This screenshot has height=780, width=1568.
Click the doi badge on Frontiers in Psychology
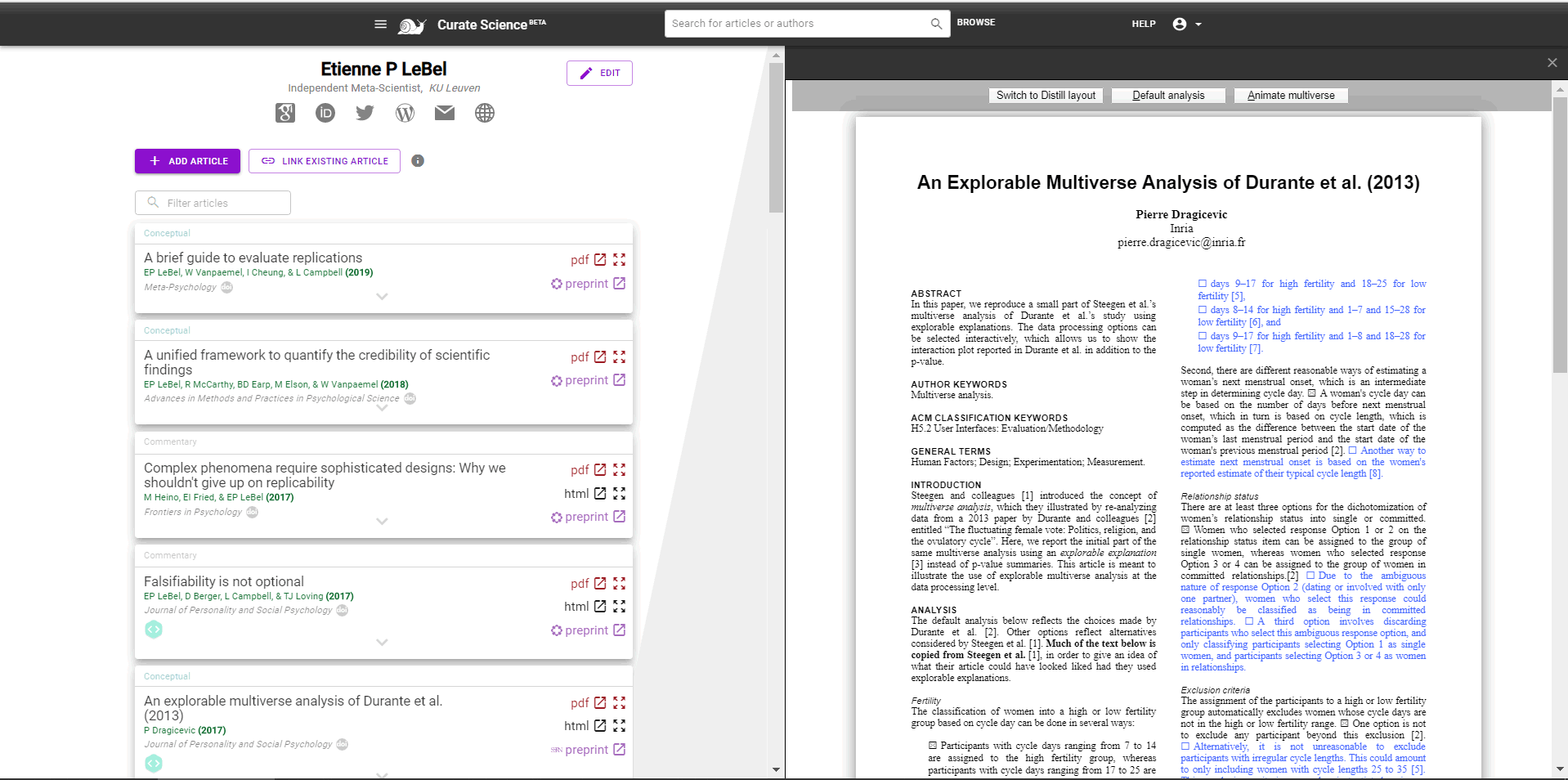click(253, 512)
